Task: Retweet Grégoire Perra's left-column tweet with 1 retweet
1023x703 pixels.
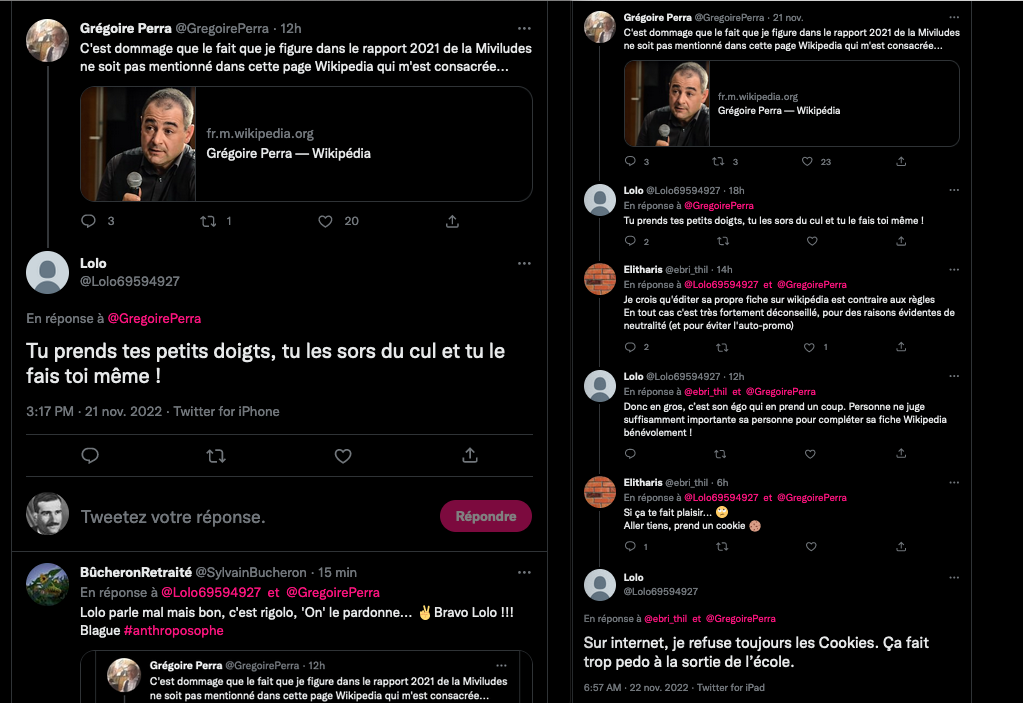Action: coord(208,221)
